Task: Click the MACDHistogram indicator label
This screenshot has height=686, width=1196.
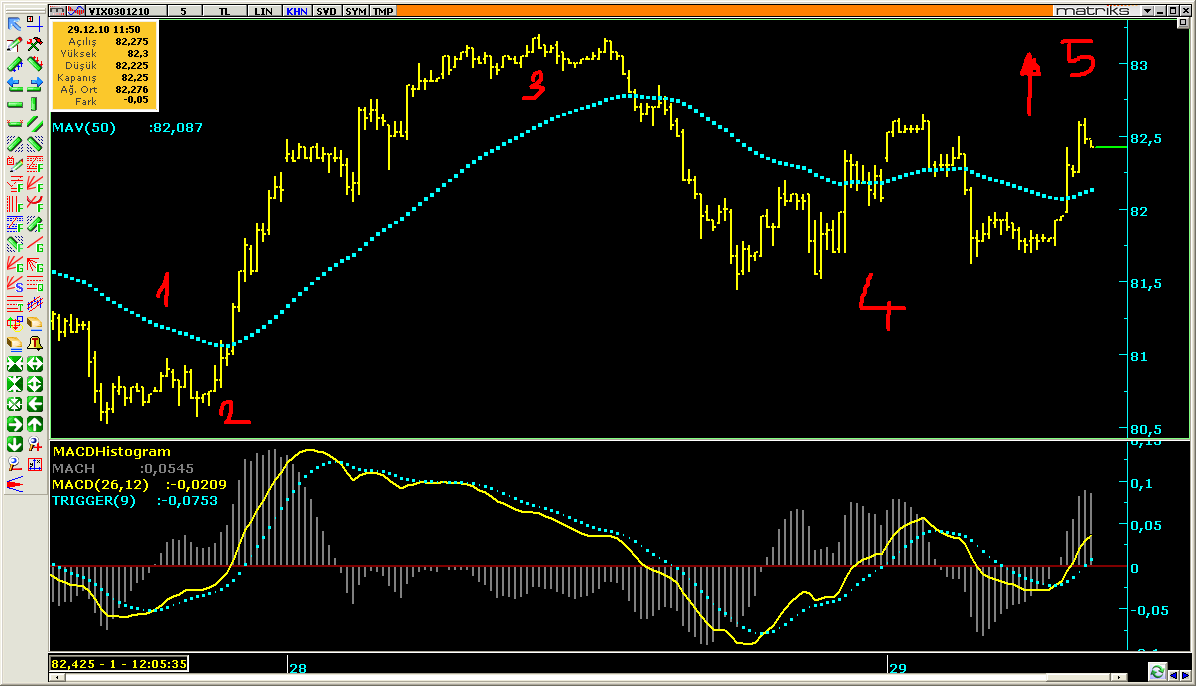Action: 111,452
